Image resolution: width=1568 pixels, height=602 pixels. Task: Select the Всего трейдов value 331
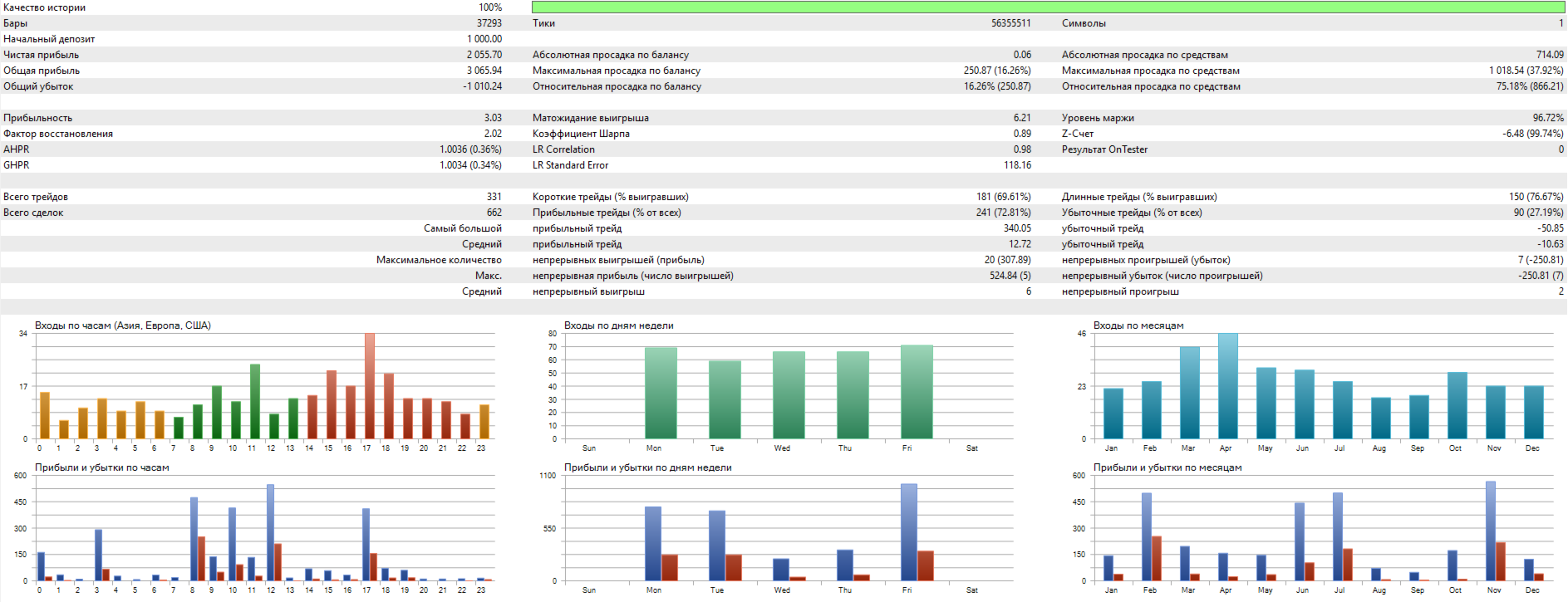(x=494, y=197)
